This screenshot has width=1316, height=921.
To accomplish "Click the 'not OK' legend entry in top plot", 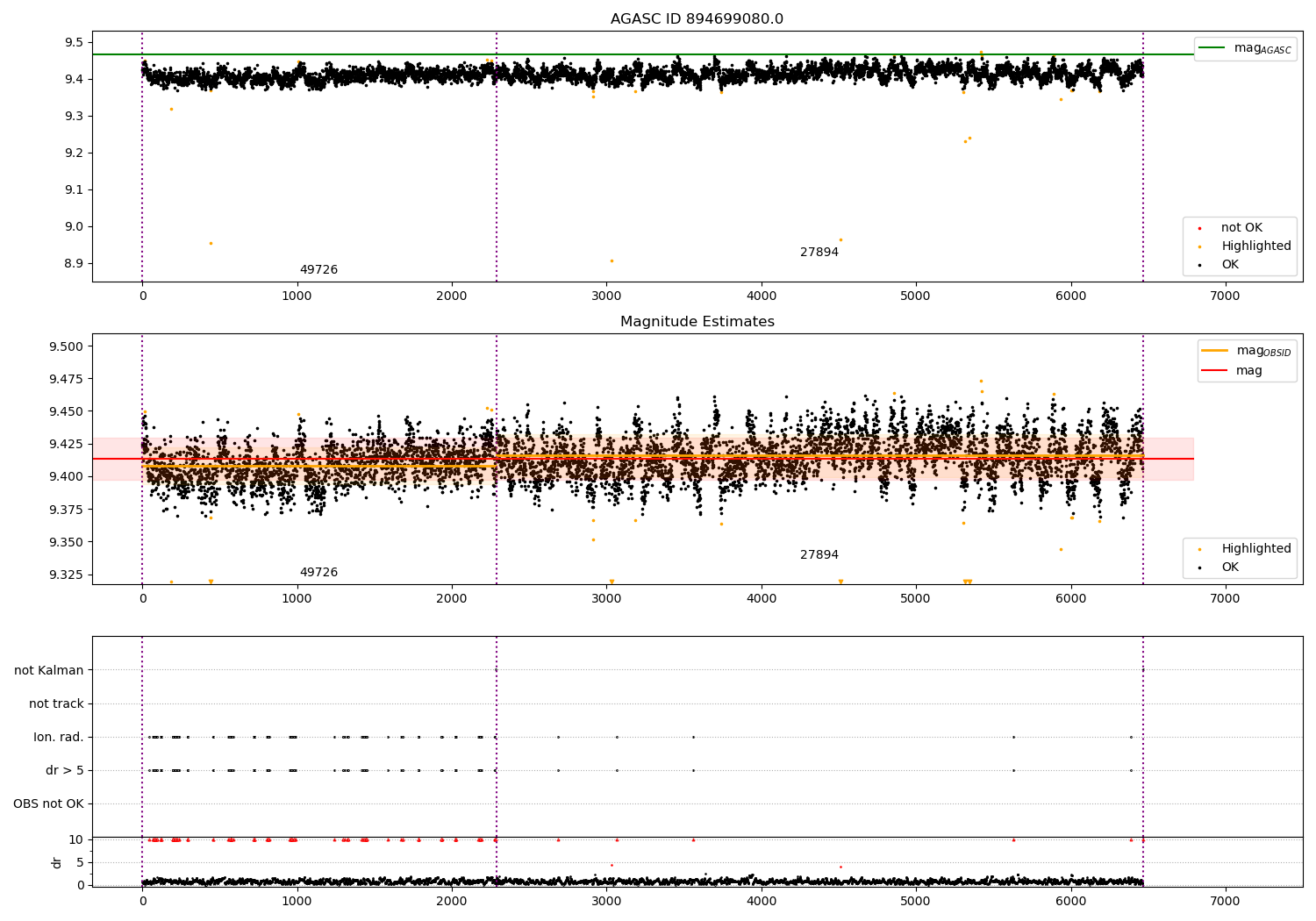I will (1241, 228).
